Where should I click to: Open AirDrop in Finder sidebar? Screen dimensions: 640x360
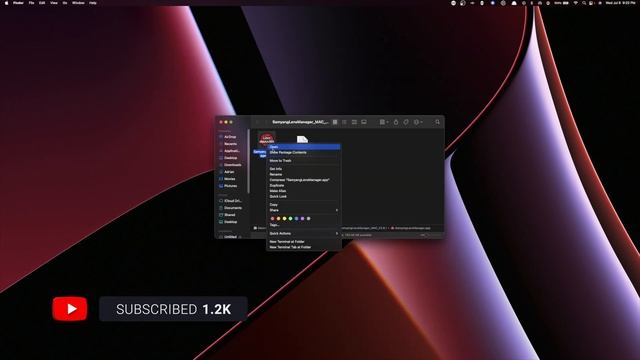click(231, 137)
